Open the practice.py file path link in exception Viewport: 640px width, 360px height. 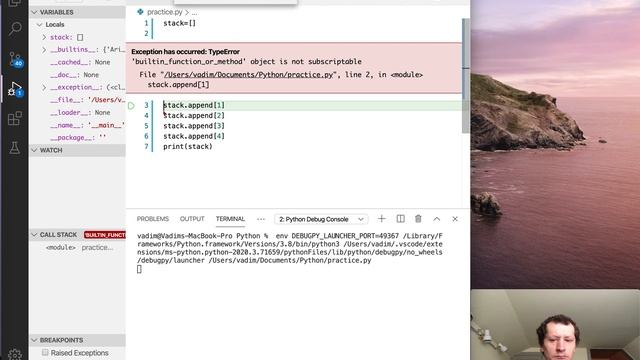(249, 75)
